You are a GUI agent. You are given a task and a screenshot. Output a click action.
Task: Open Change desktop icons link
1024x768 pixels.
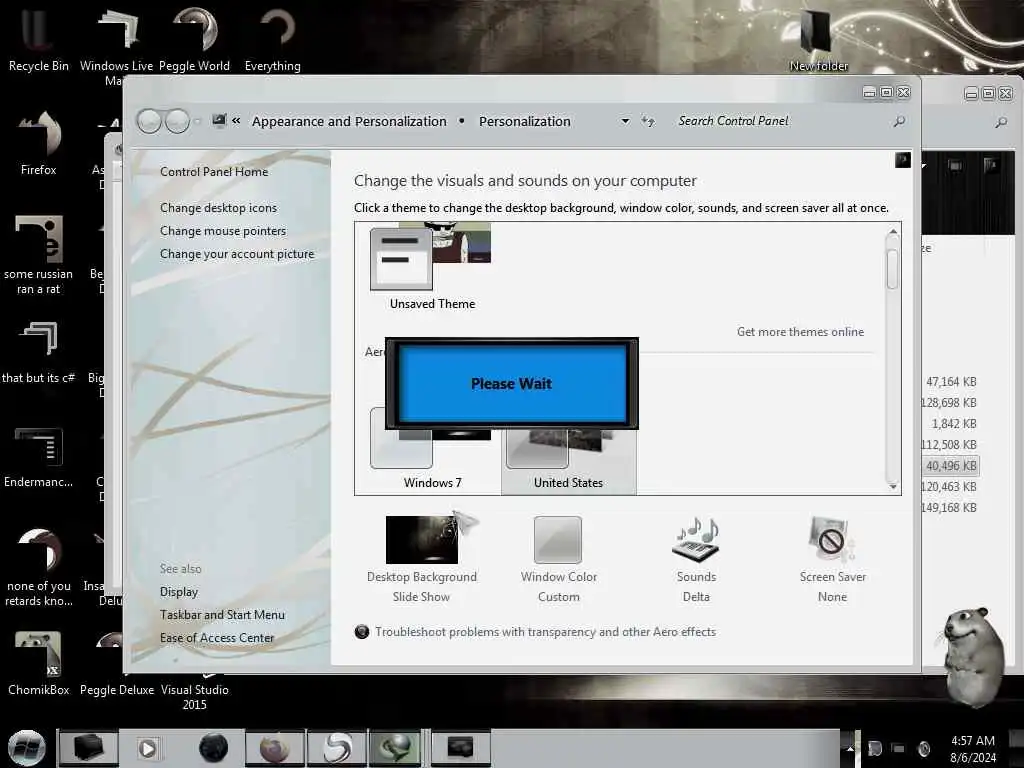pos(218,208)
